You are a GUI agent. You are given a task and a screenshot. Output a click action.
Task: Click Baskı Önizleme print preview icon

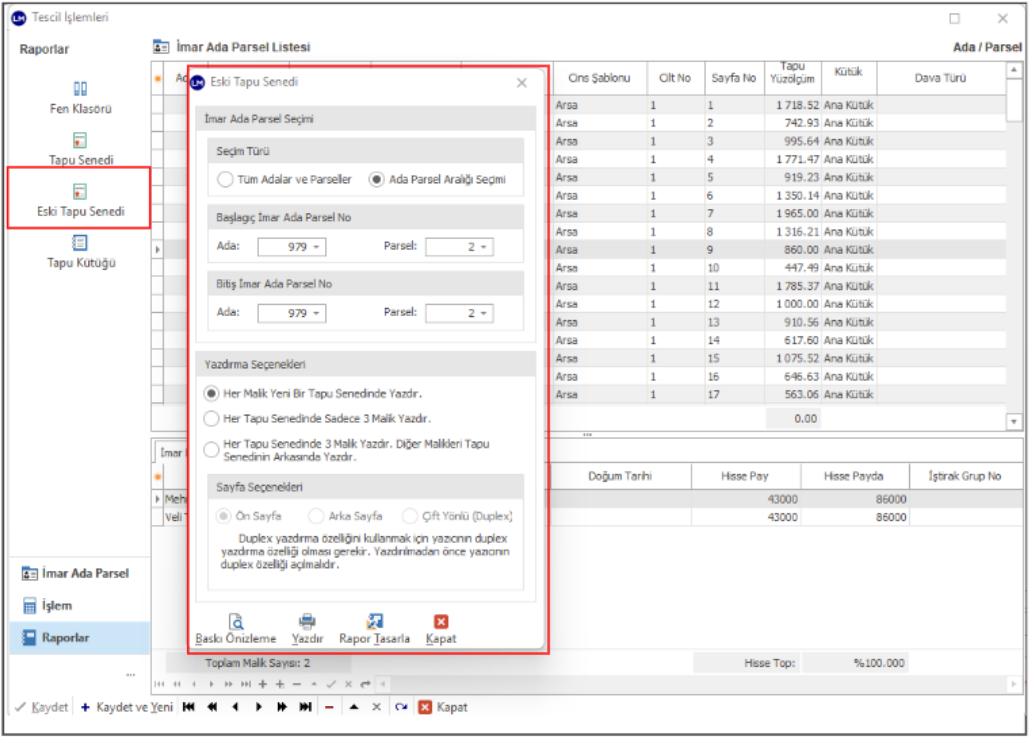pos(236,622)
